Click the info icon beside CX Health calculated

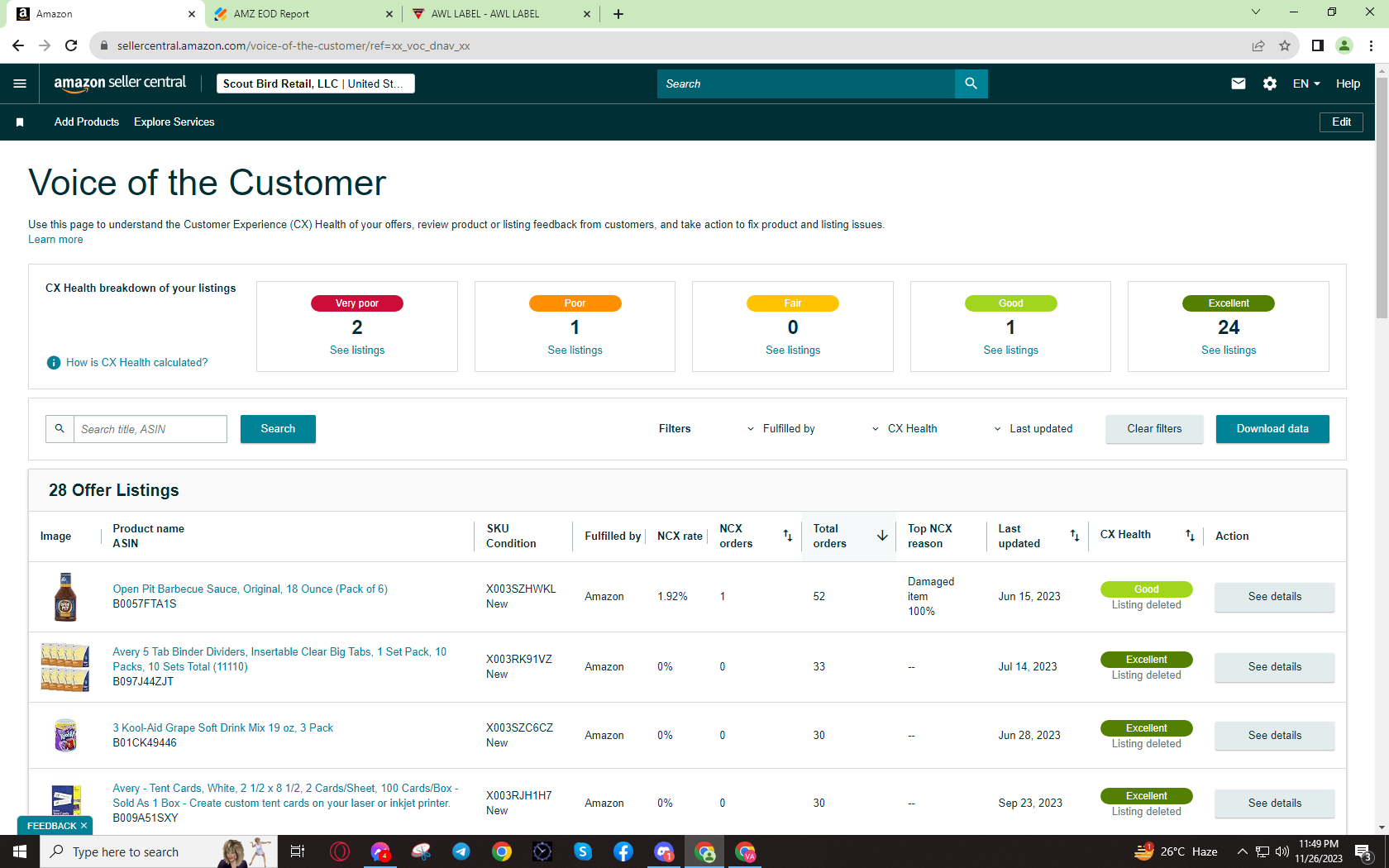(54, 363)
